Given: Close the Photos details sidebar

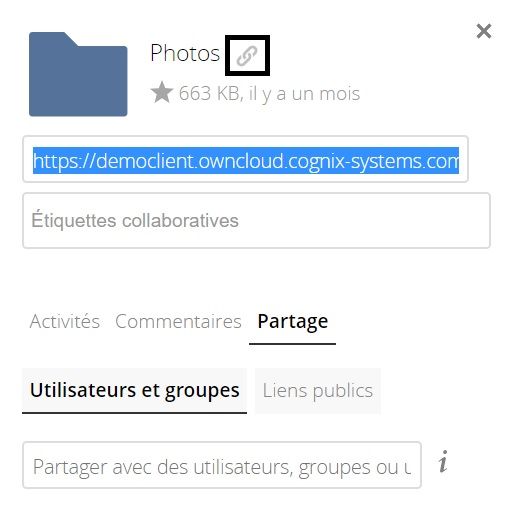Looking at the screenshot, I should pos(484,31).
